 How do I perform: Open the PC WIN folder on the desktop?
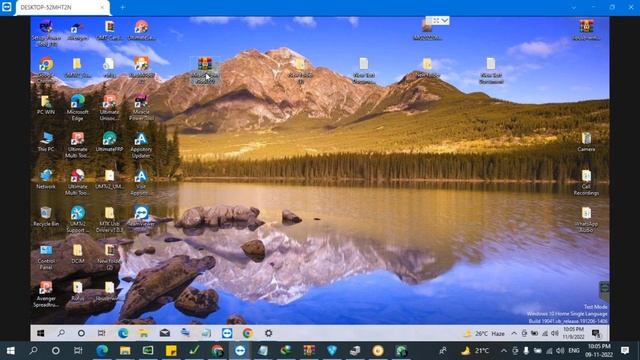point(46,104)
